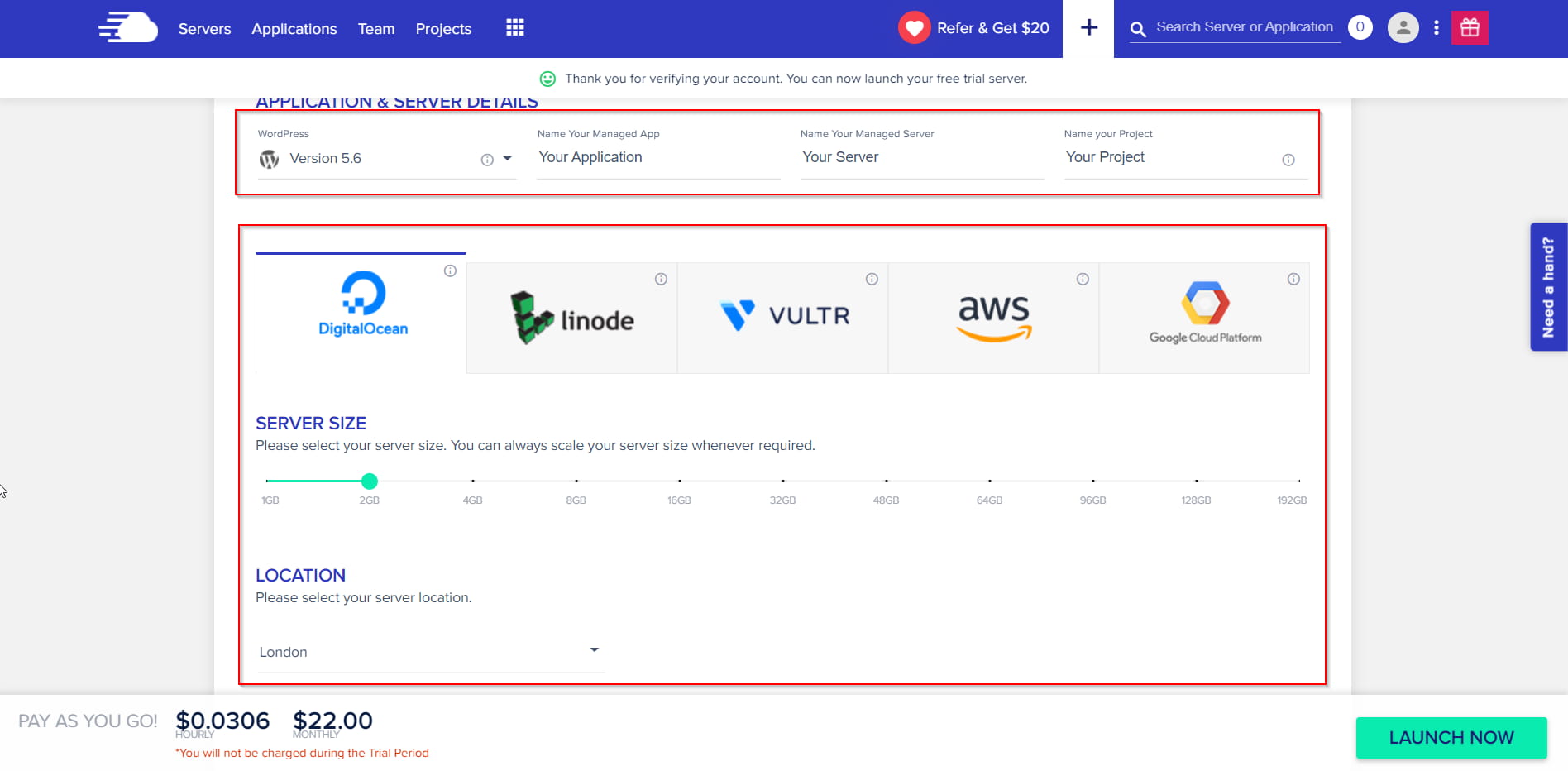This screenshot has width=1568, height=771.
Task: Click the $0.0306 hourly price
Action: pyautogui.click(x=222, y=721)
